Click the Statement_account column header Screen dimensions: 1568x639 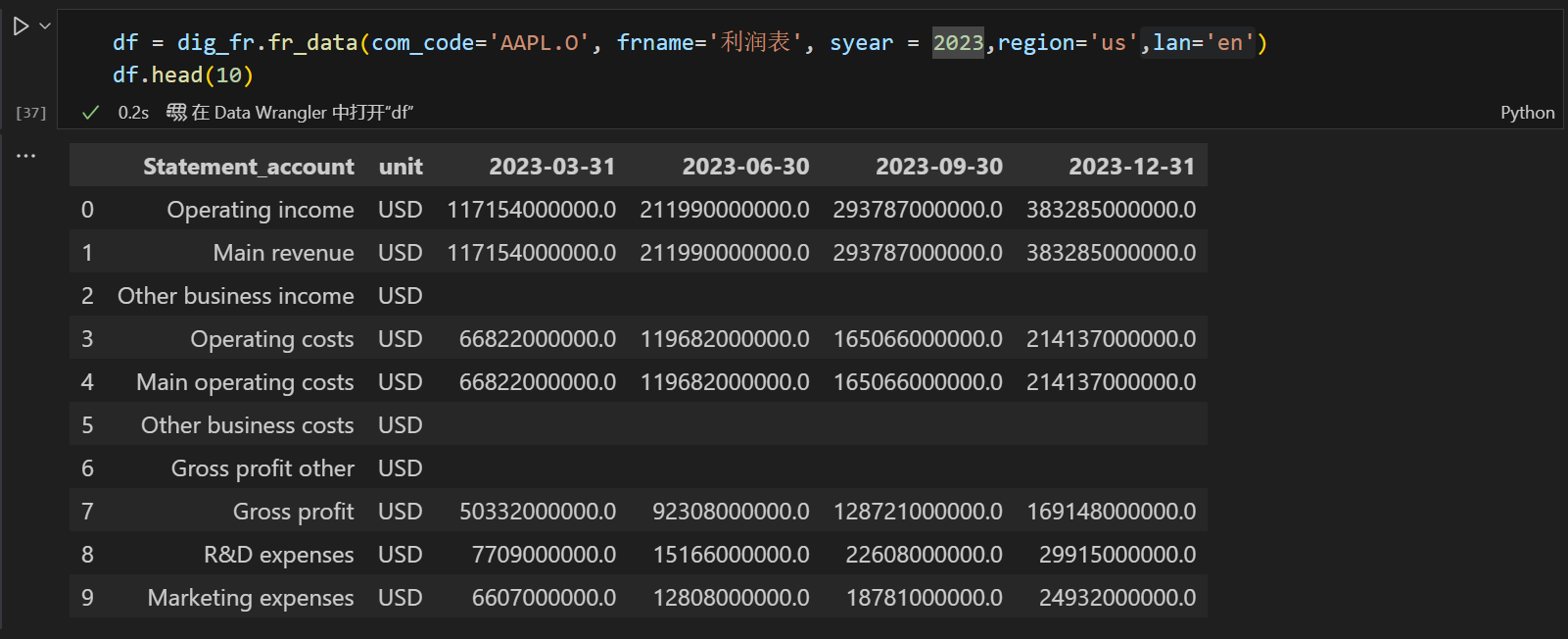pos(248,167)
